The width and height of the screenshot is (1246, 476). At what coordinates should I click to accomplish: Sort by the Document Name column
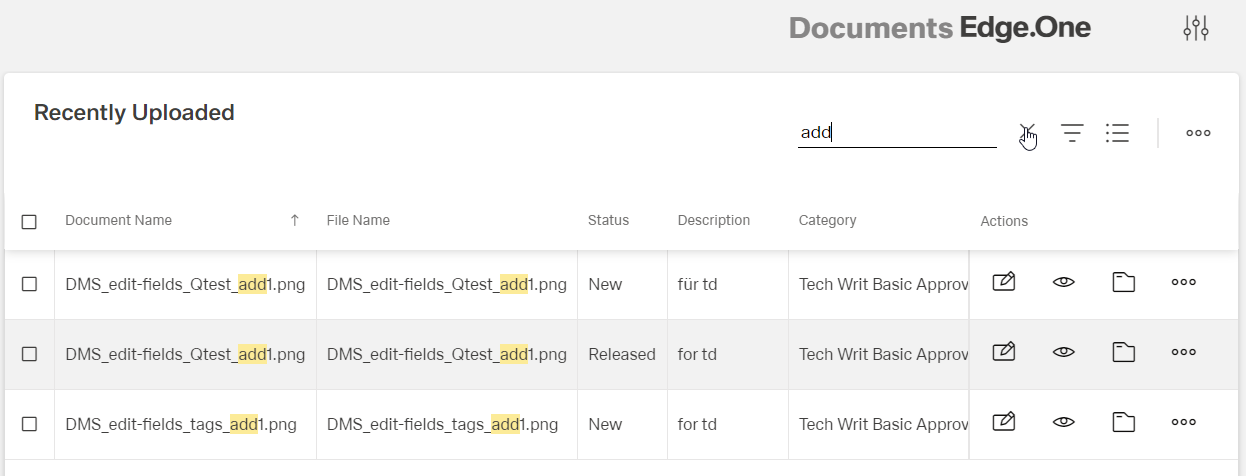pos(119,220)
